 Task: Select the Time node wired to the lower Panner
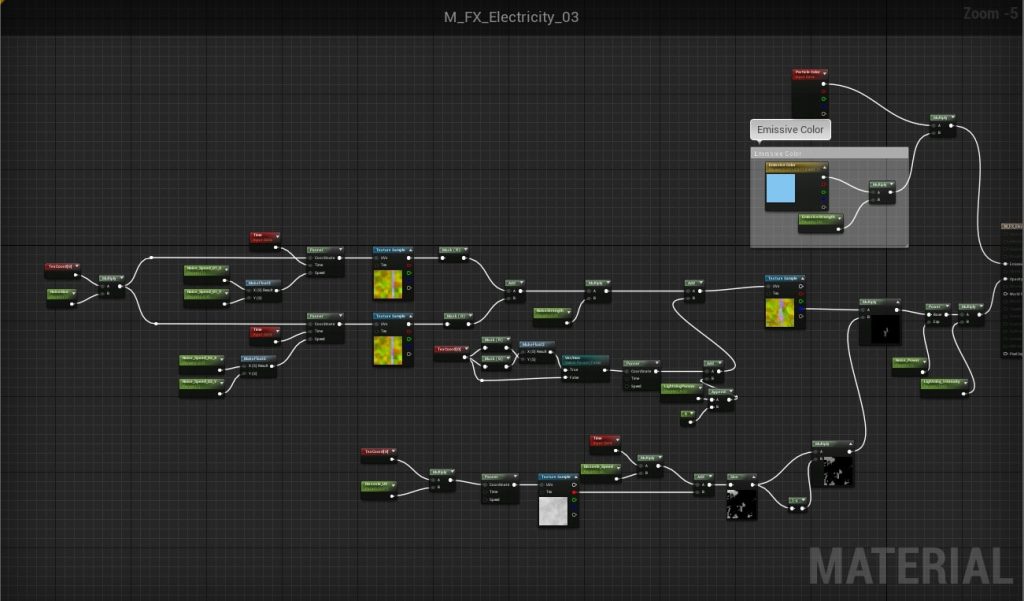(x=265, y=335)
